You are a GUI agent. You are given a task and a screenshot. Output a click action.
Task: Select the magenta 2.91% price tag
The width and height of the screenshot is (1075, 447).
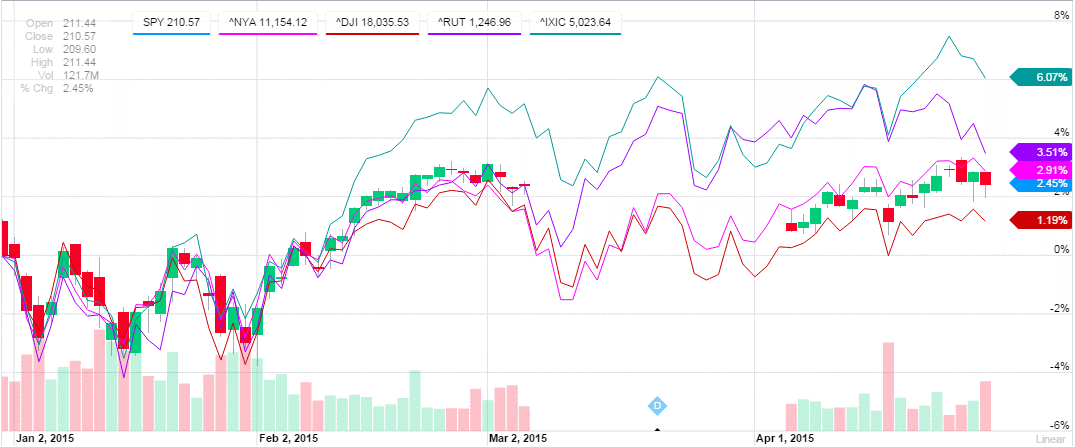click(x=1044, y=170)
